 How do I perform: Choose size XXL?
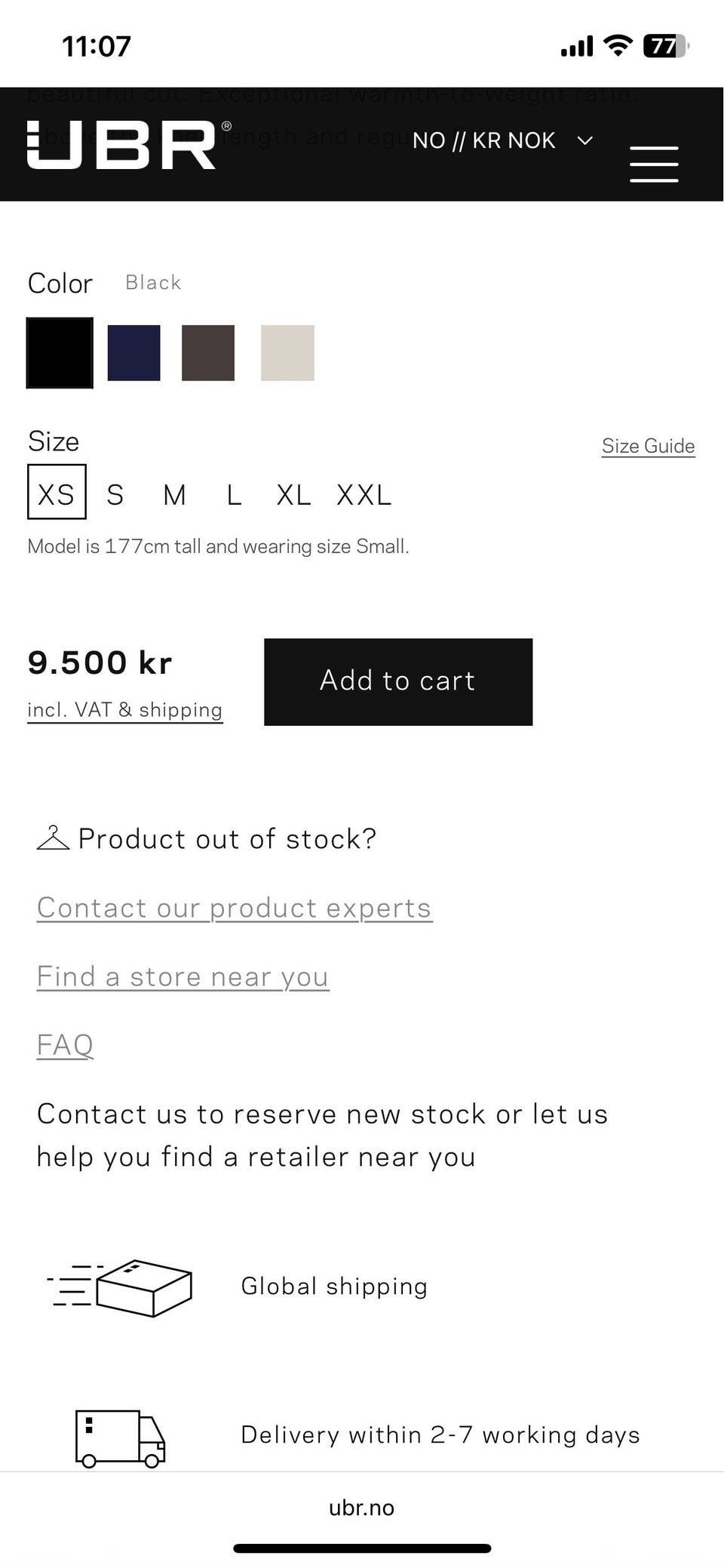pyautogui.click(x=364, y=496)
